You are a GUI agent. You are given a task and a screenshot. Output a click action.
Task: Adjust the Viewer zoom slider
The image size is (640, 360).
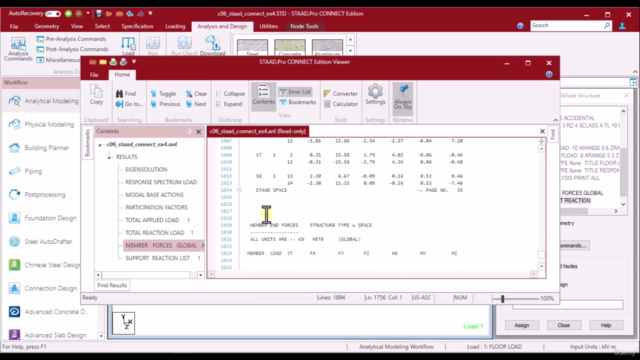(x=502, y=299)
